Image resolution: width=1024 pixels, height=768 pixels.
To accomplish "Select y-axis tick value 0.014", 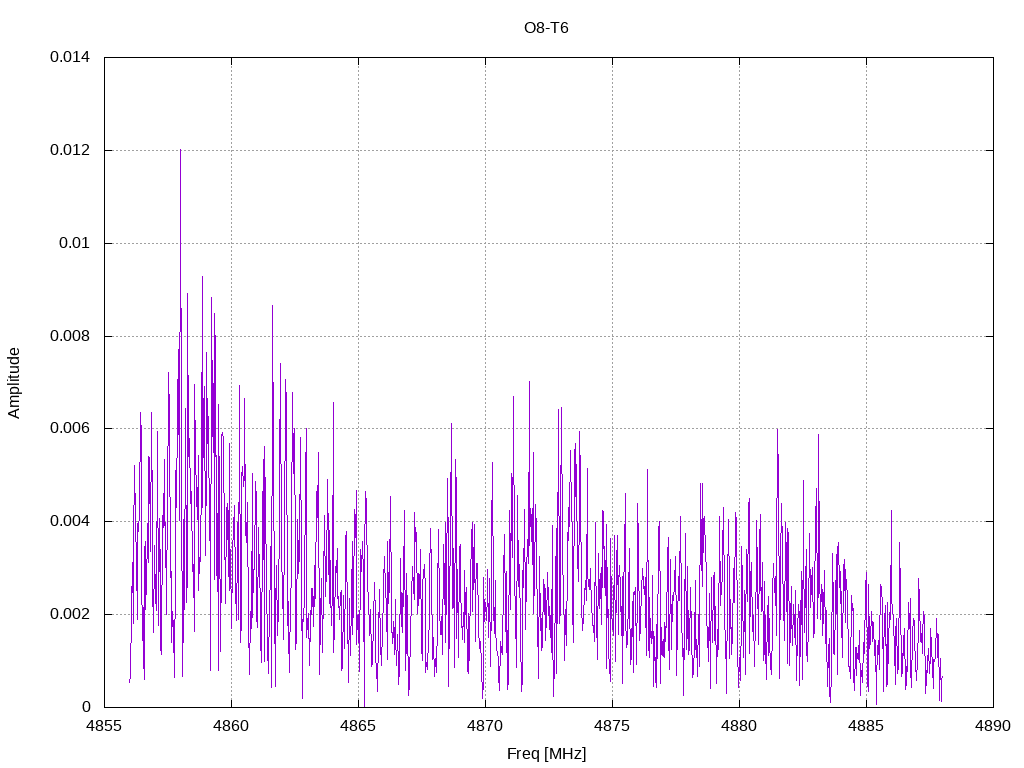I will coord(70,57).
